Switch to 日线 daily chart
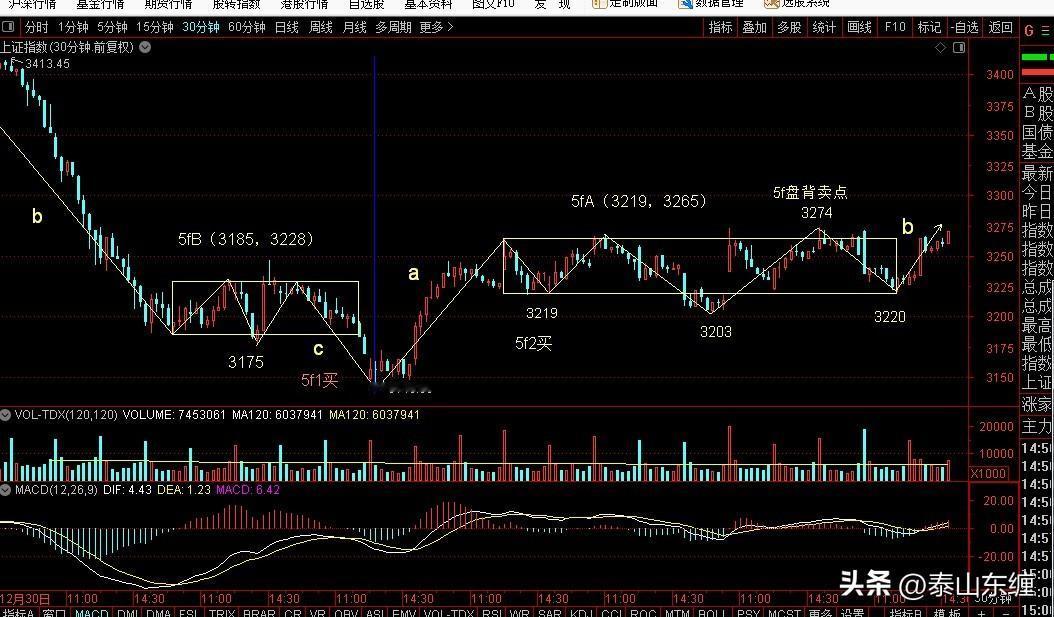This screenshot has height=617, width=1054. click(287, 28)
